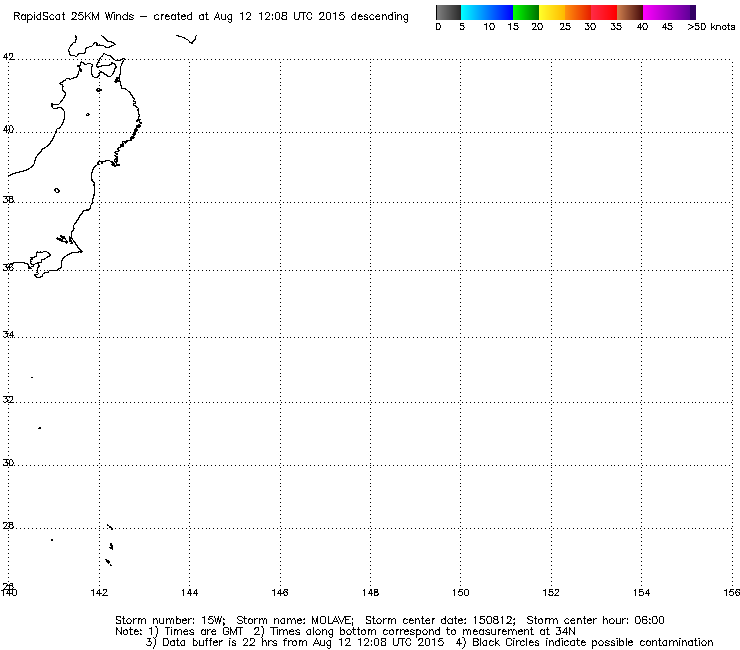
Task: Click 'Black Circles indicate possible contamination' note
Action: (x=593, y=642)
